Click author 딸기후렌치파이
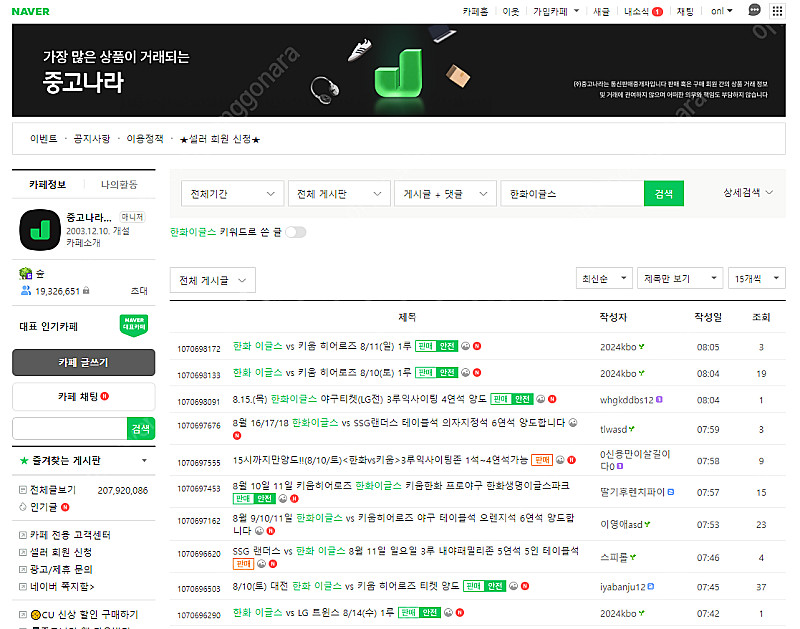 (x=633, y=492)
